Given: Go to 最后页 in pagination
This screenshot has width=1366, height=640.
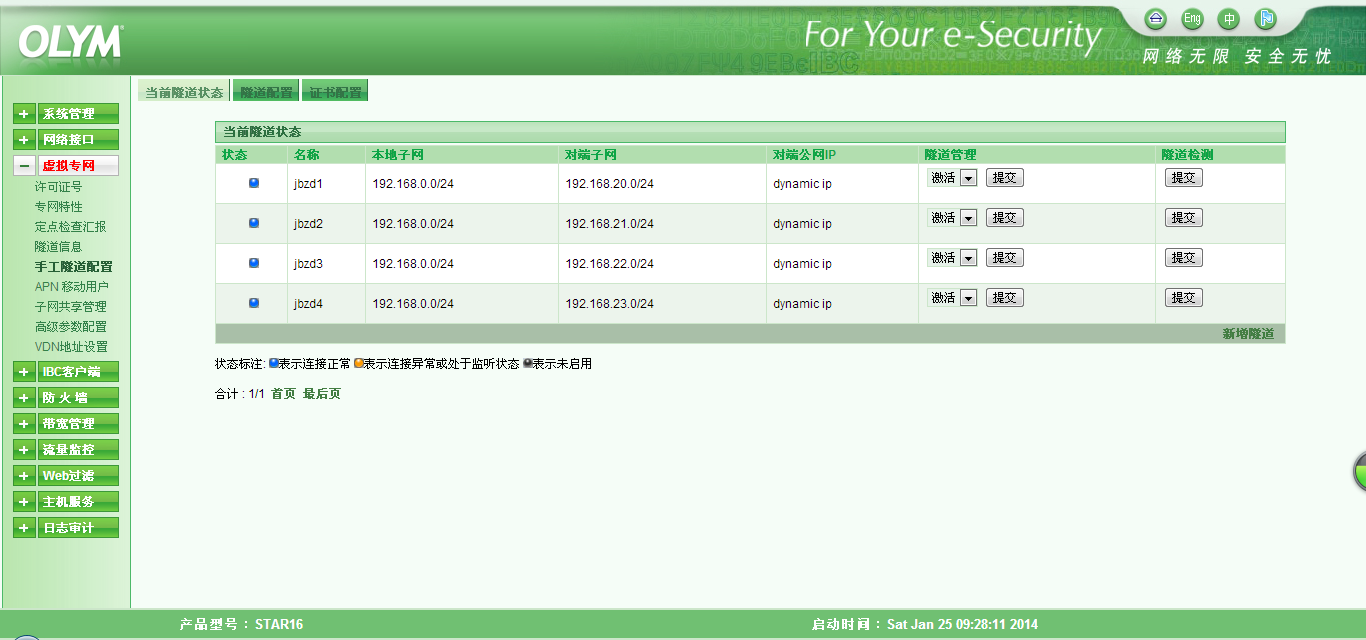Looking at the screenshot, I should click(x=322, y=394).
